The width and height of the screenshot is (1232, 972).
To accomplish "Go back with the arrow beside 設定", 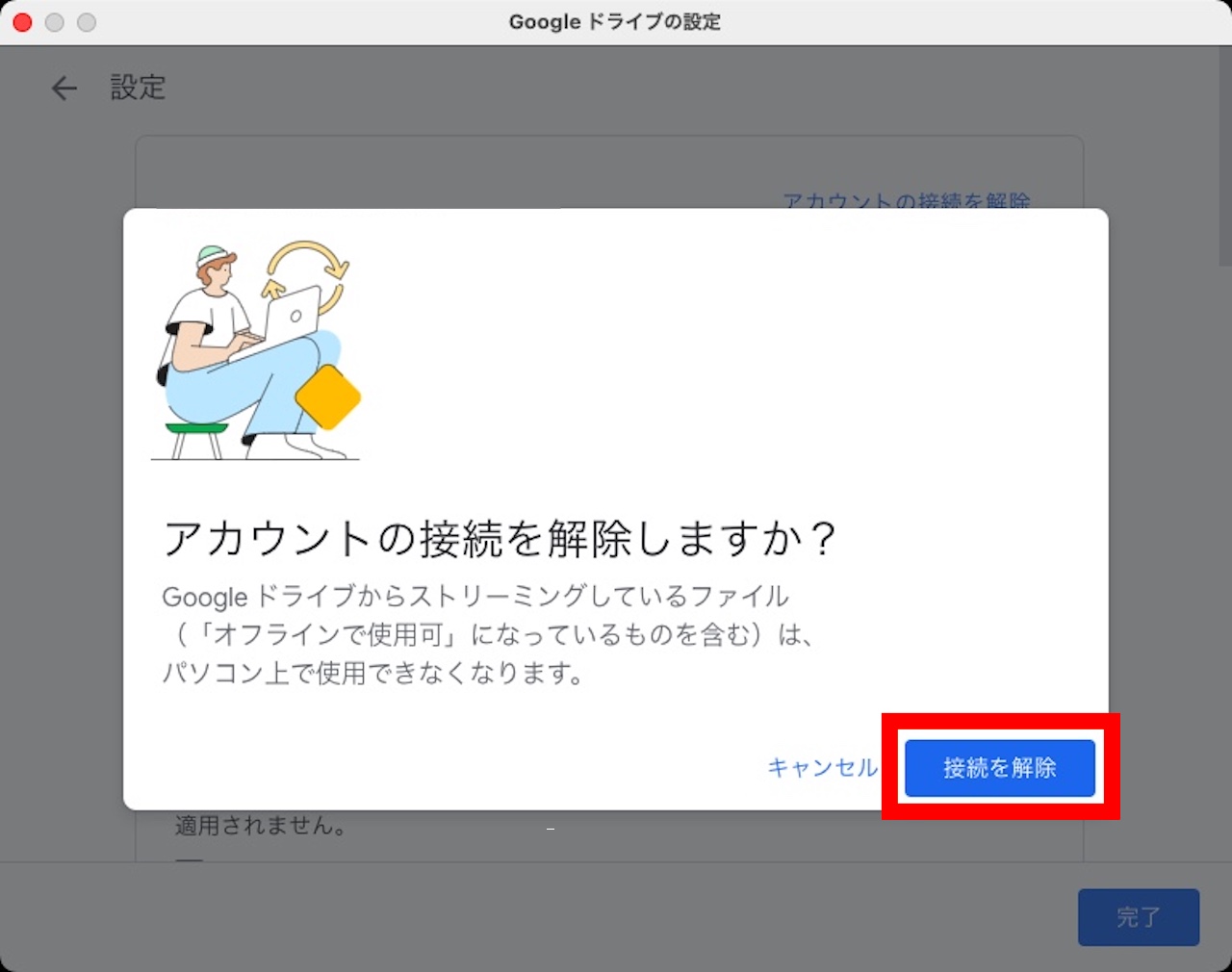I will tap(64, 89).
